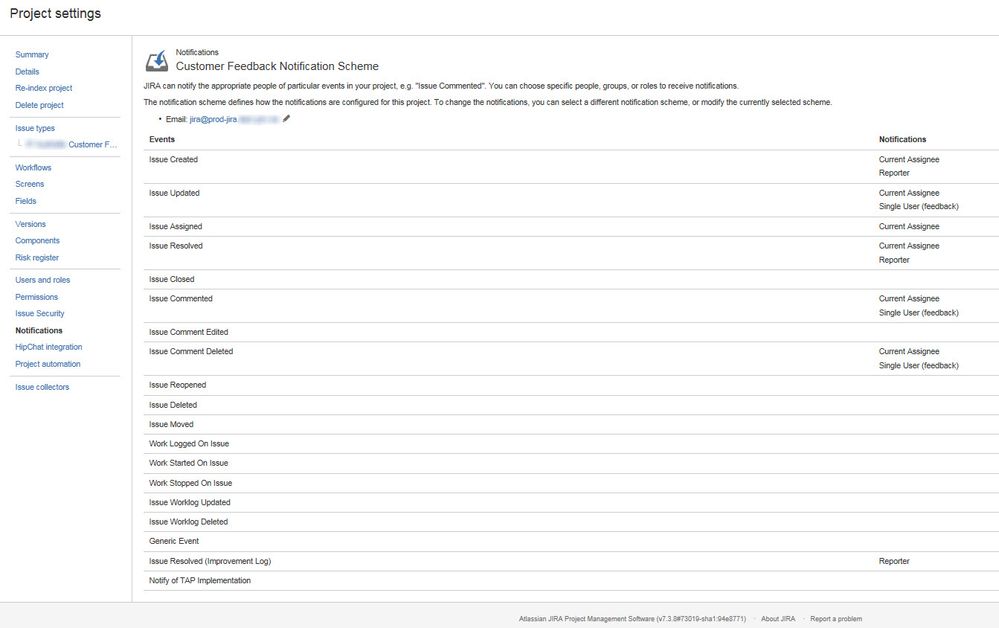
Task: Click Notify of TAP Implementation event
Action: [x=199, y=580]
